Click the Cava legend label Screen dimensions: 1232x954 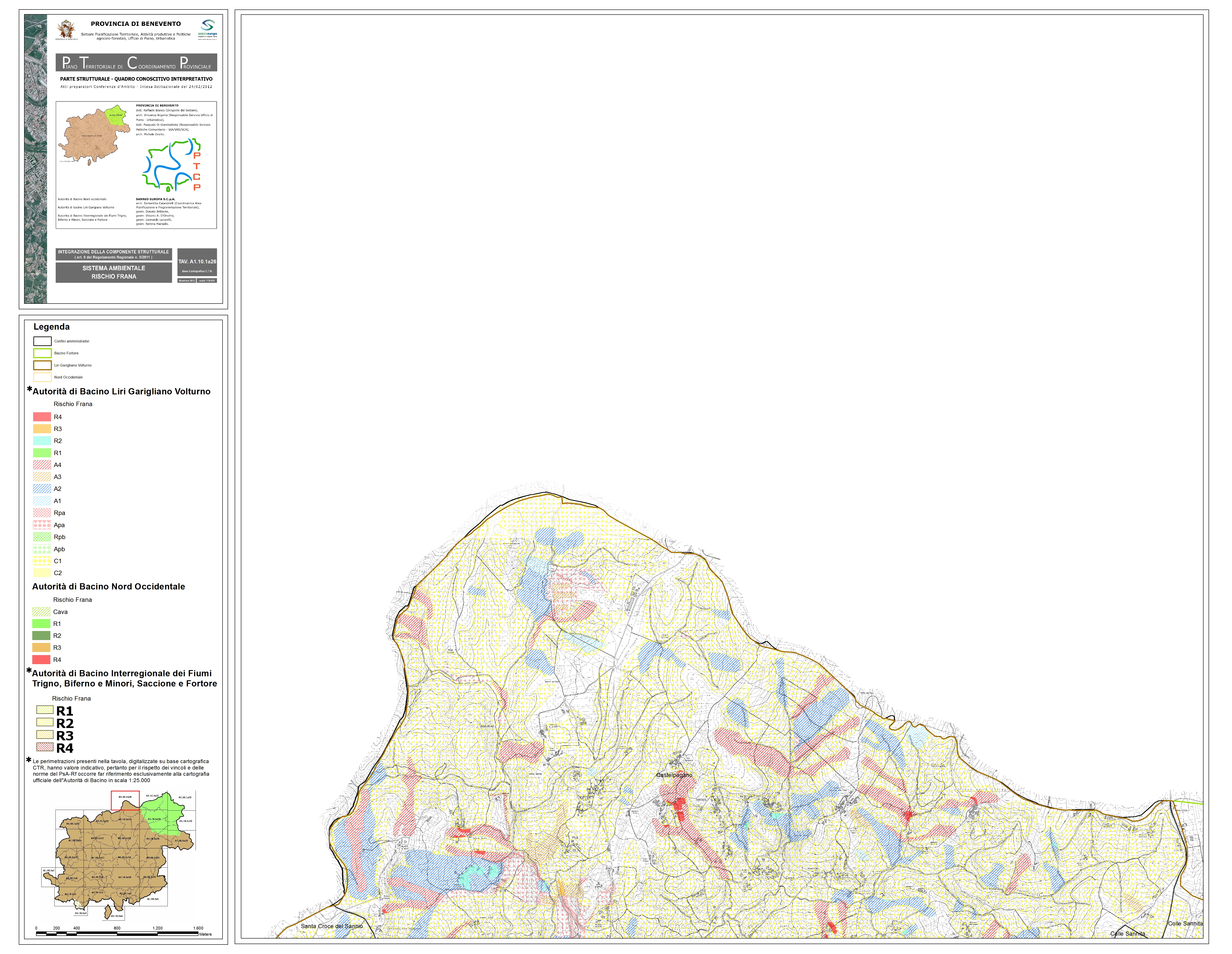(x=60, y=612)
